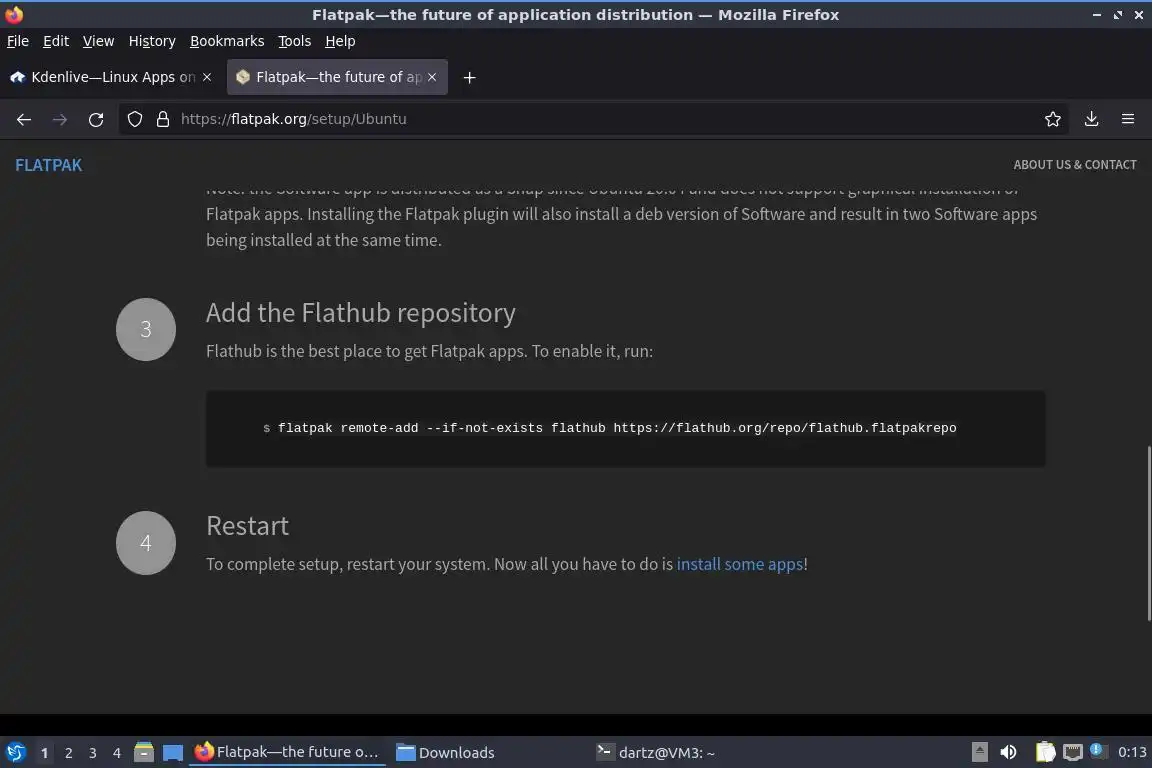
Task: Open the tracking protection shield icon
Action: coord(134,119)
